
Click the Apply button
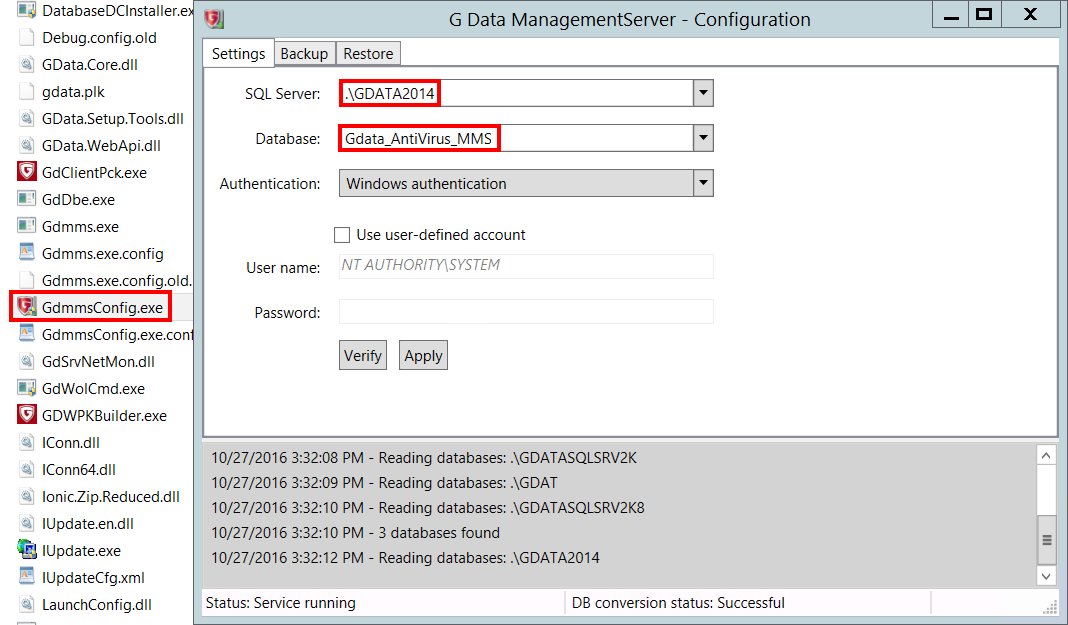click(423, 355)
